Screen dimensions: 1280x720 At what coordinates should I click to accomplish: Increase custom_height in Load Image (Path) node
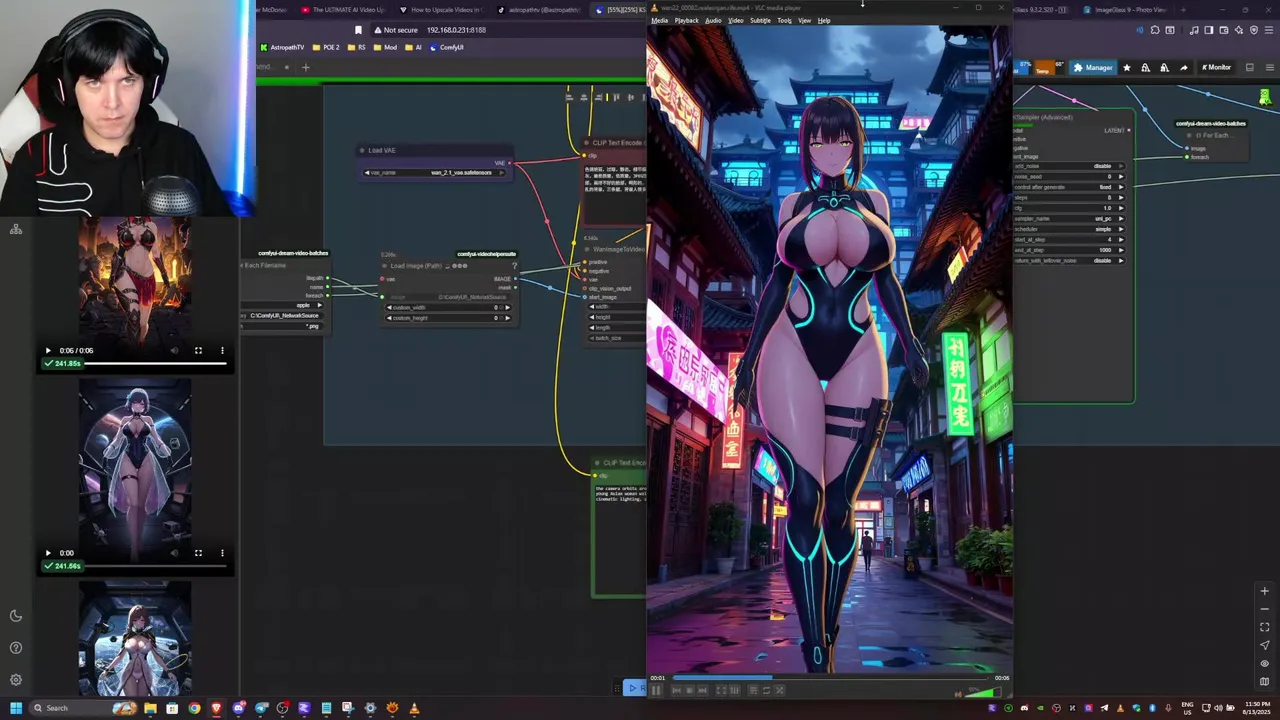(508, 318)
